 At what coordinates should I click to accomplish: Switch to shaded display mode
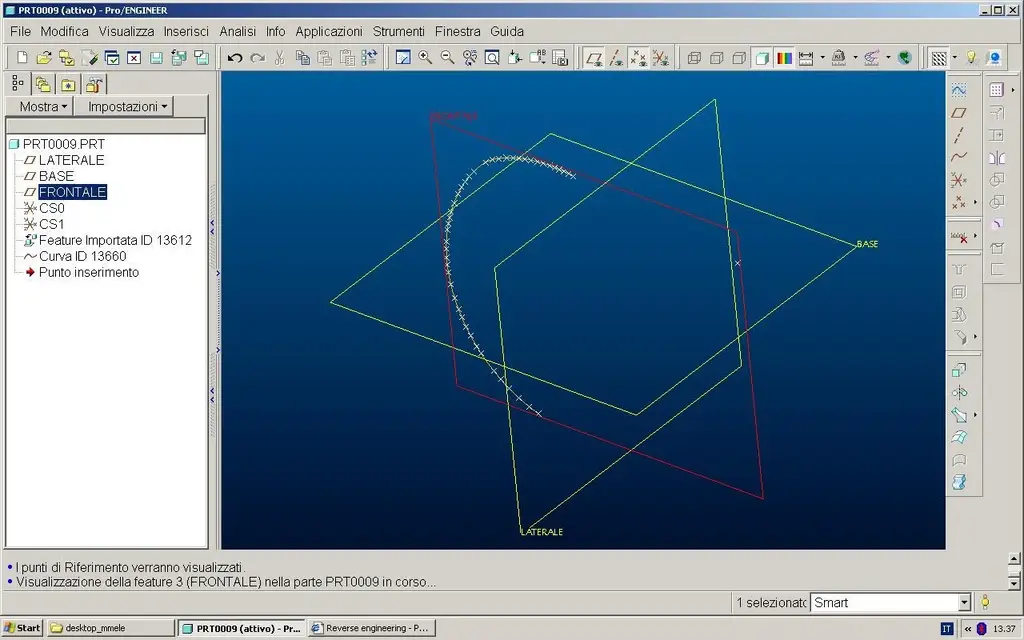pos(761,57)
